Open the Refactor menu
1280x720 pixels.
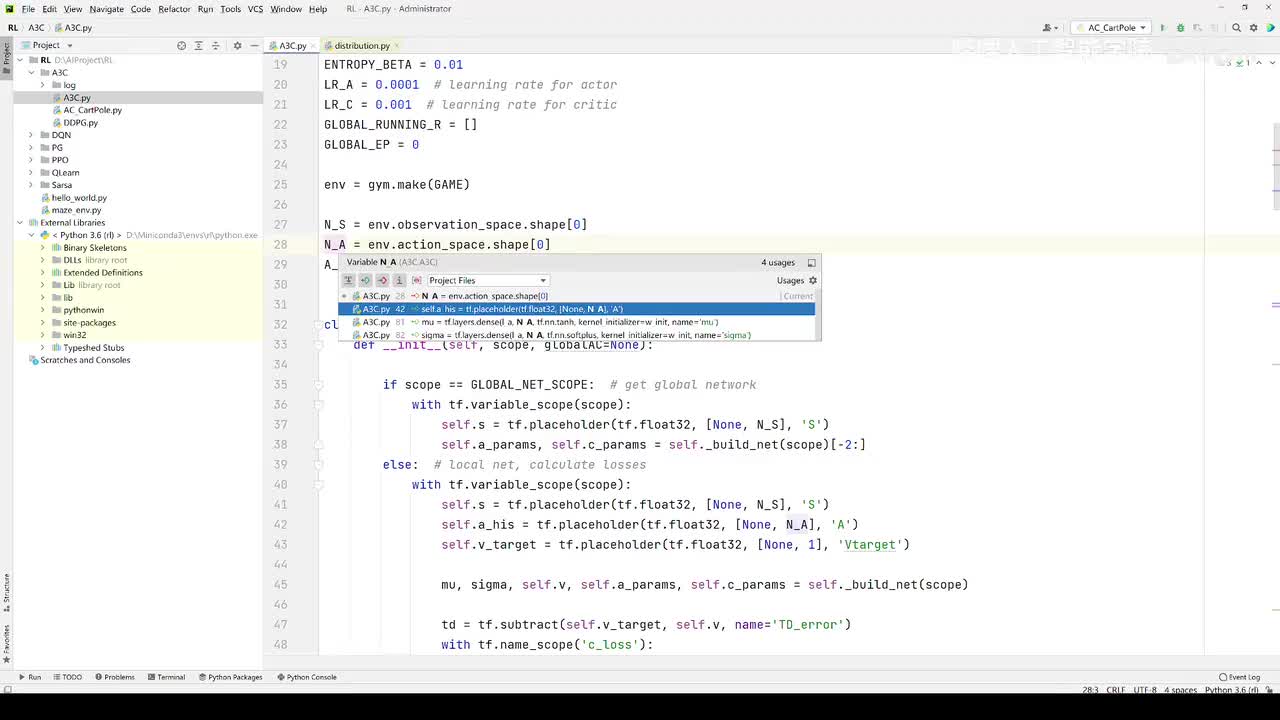(174, 9)
